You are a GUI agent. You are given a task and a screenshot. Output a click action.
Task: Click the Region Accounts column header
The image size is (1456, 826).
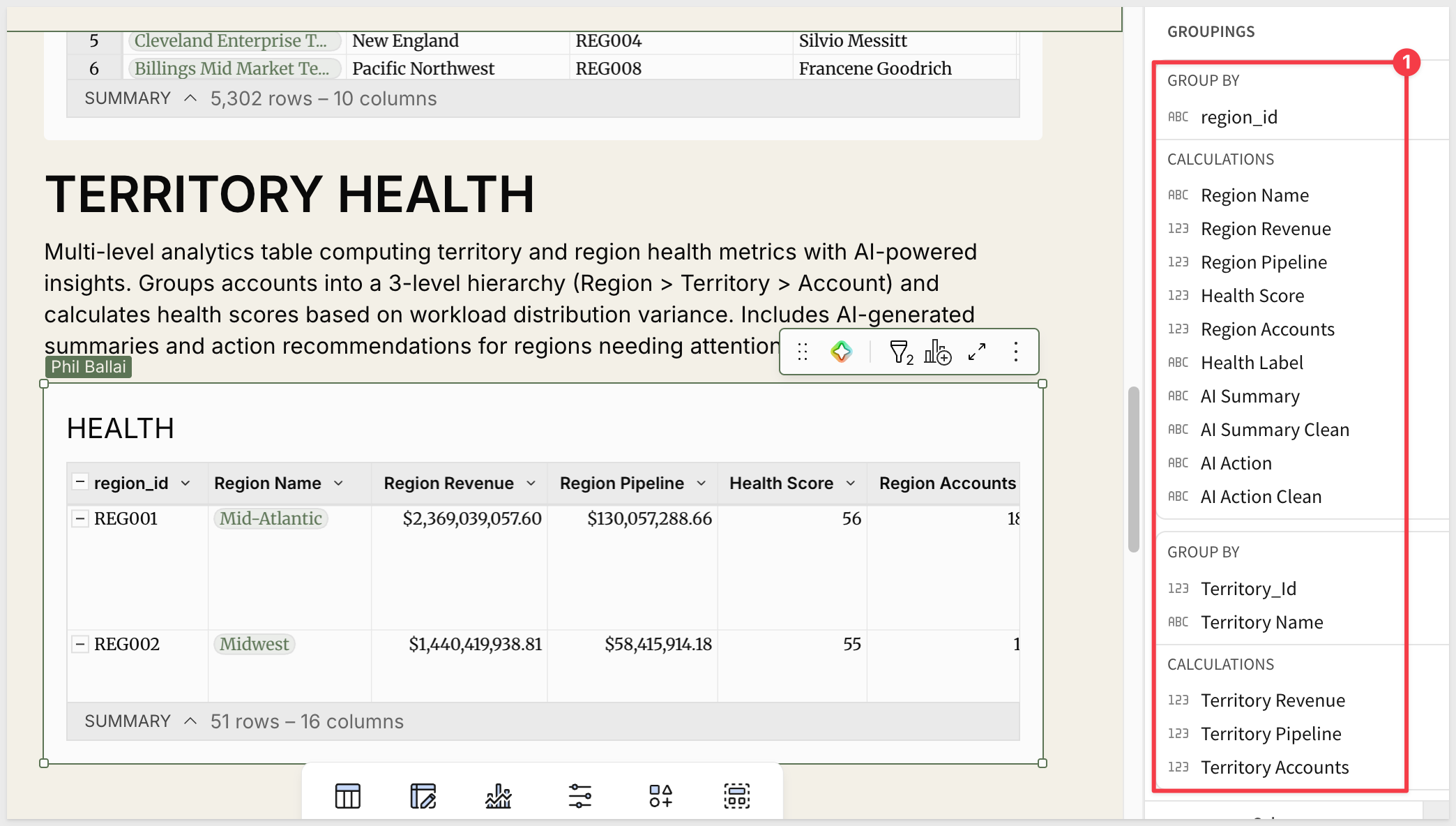point(944,483)
